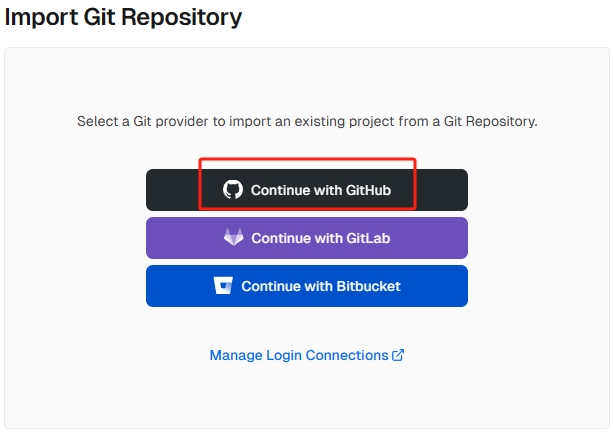614x434 pixels.
Task: Click the 'Select a Git provider' description text
Action: [307, 121]
